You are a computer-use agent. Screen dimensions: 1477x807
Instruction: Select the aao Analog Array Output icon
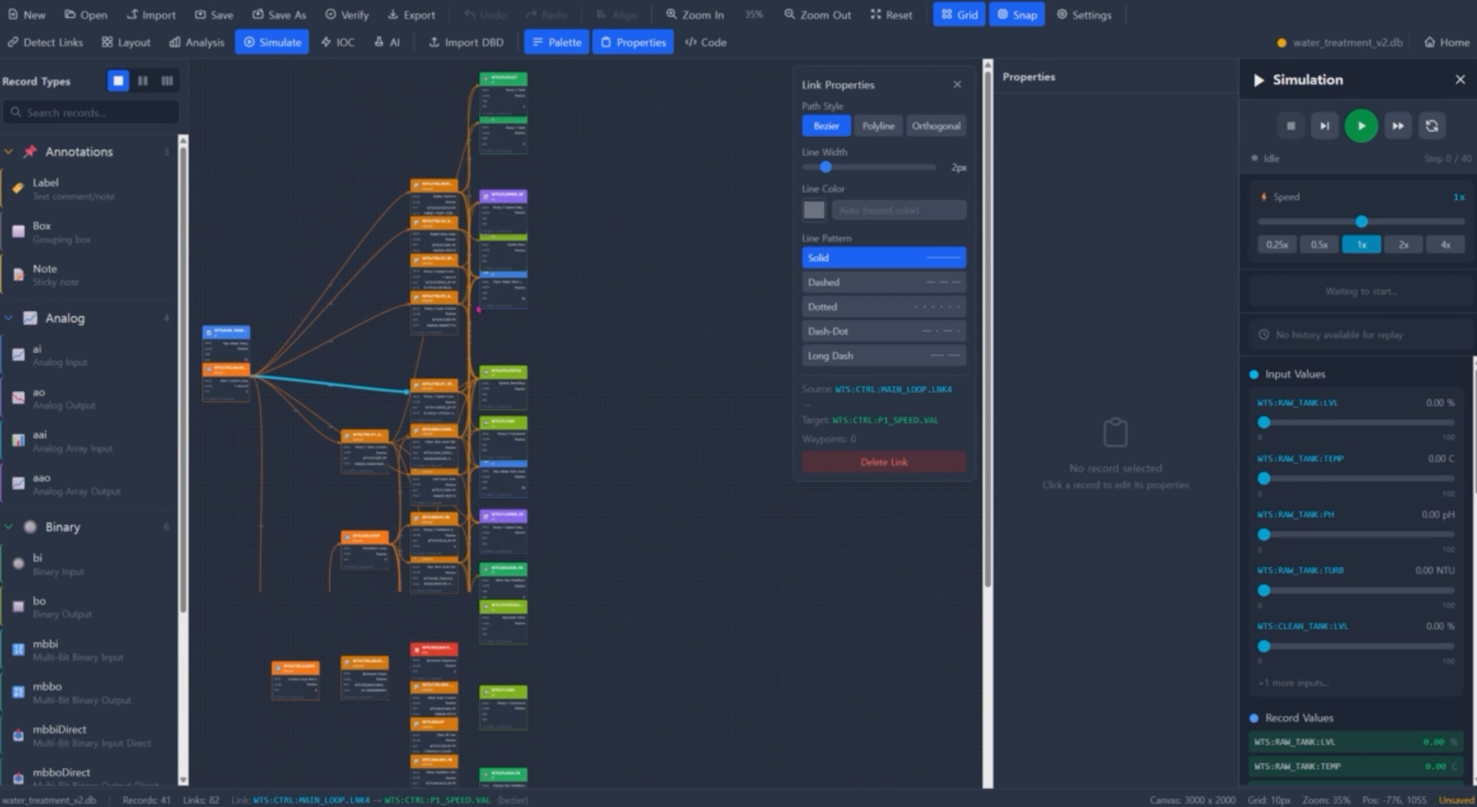tap(18, 483)
